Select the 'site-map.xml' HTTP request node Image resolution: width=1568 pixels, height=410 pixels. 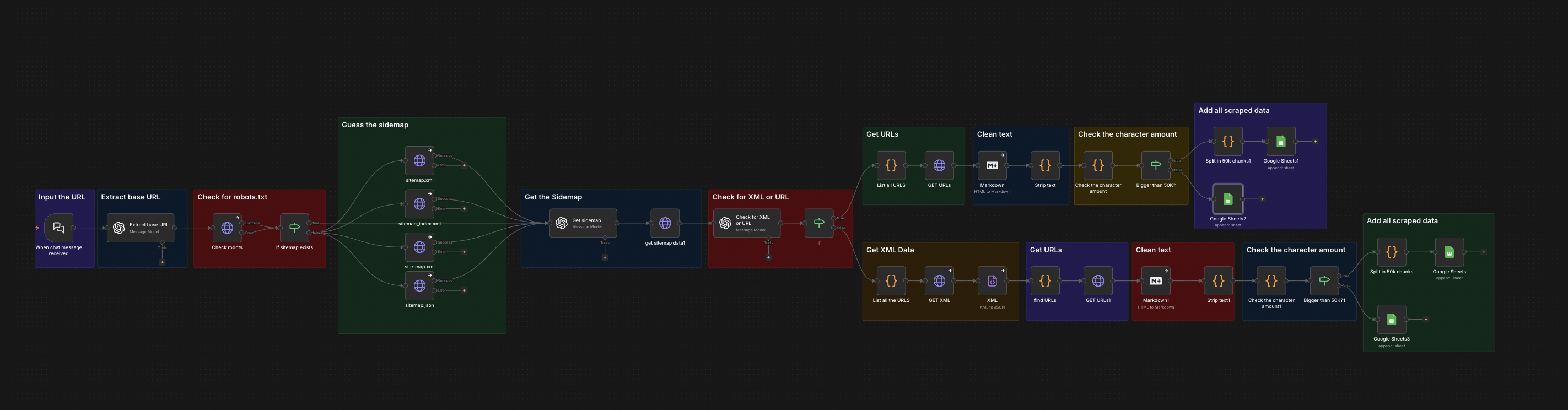click(419, 247)
